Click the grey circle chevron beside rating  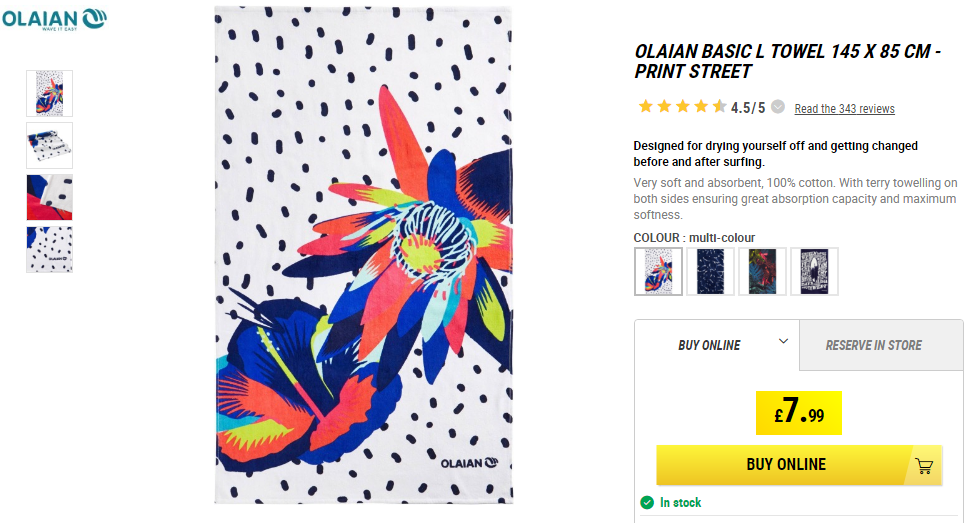click(x=778, y=106)
